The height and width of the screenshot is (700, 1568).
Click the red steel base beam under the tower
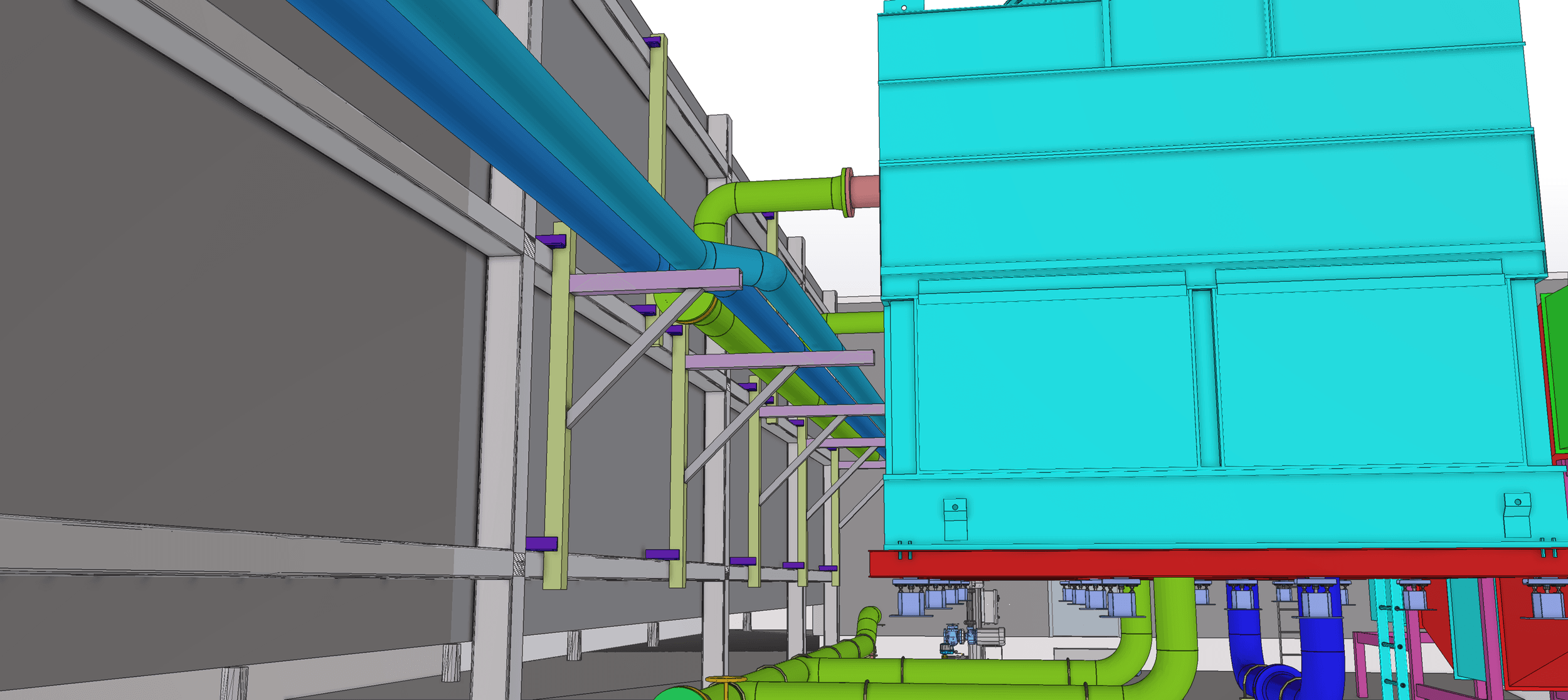point(1192,563)
